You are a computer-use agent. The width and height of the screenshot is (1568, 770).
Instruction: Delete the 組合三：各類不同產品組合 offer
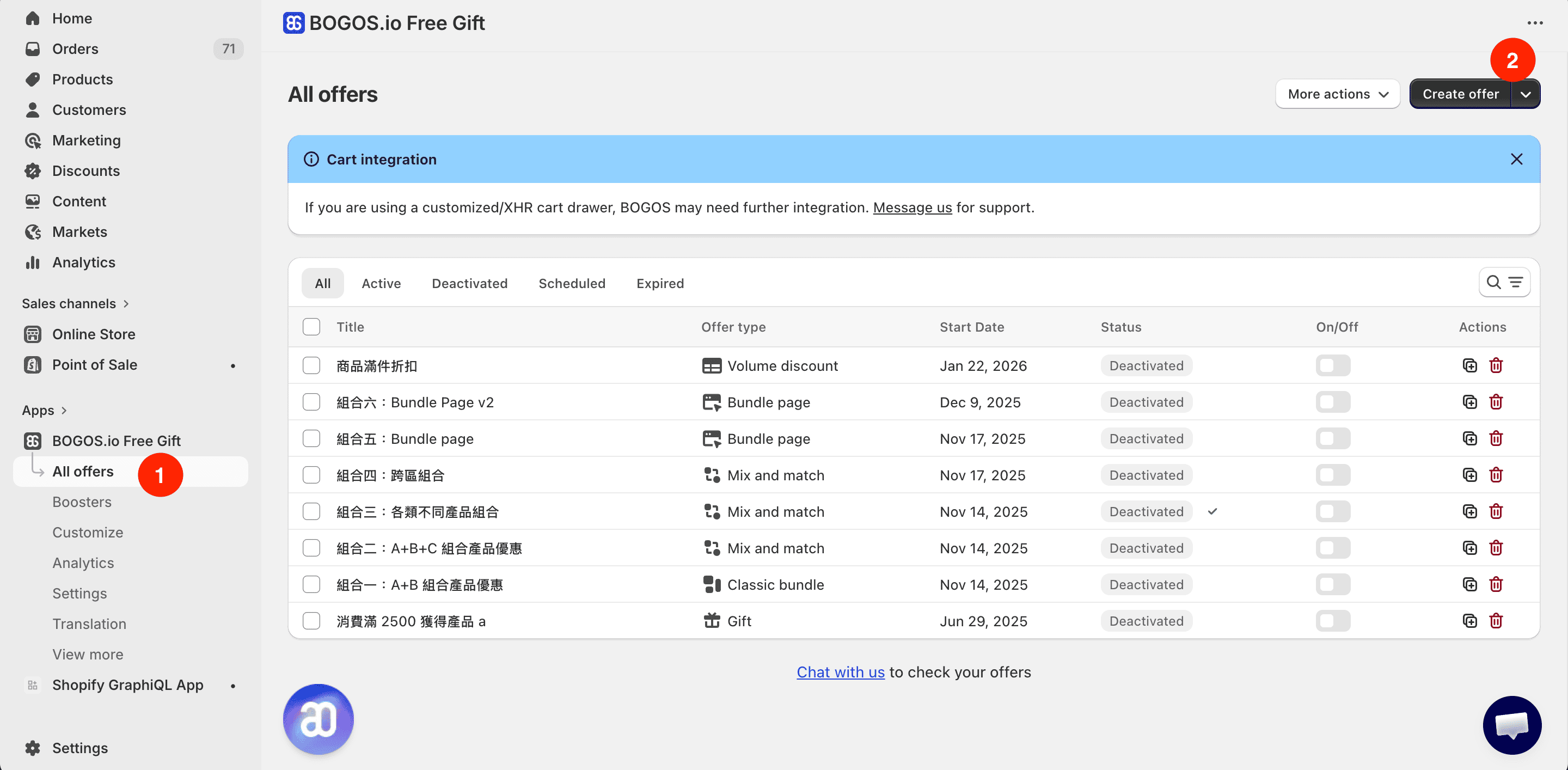(x=1496, y=511)
